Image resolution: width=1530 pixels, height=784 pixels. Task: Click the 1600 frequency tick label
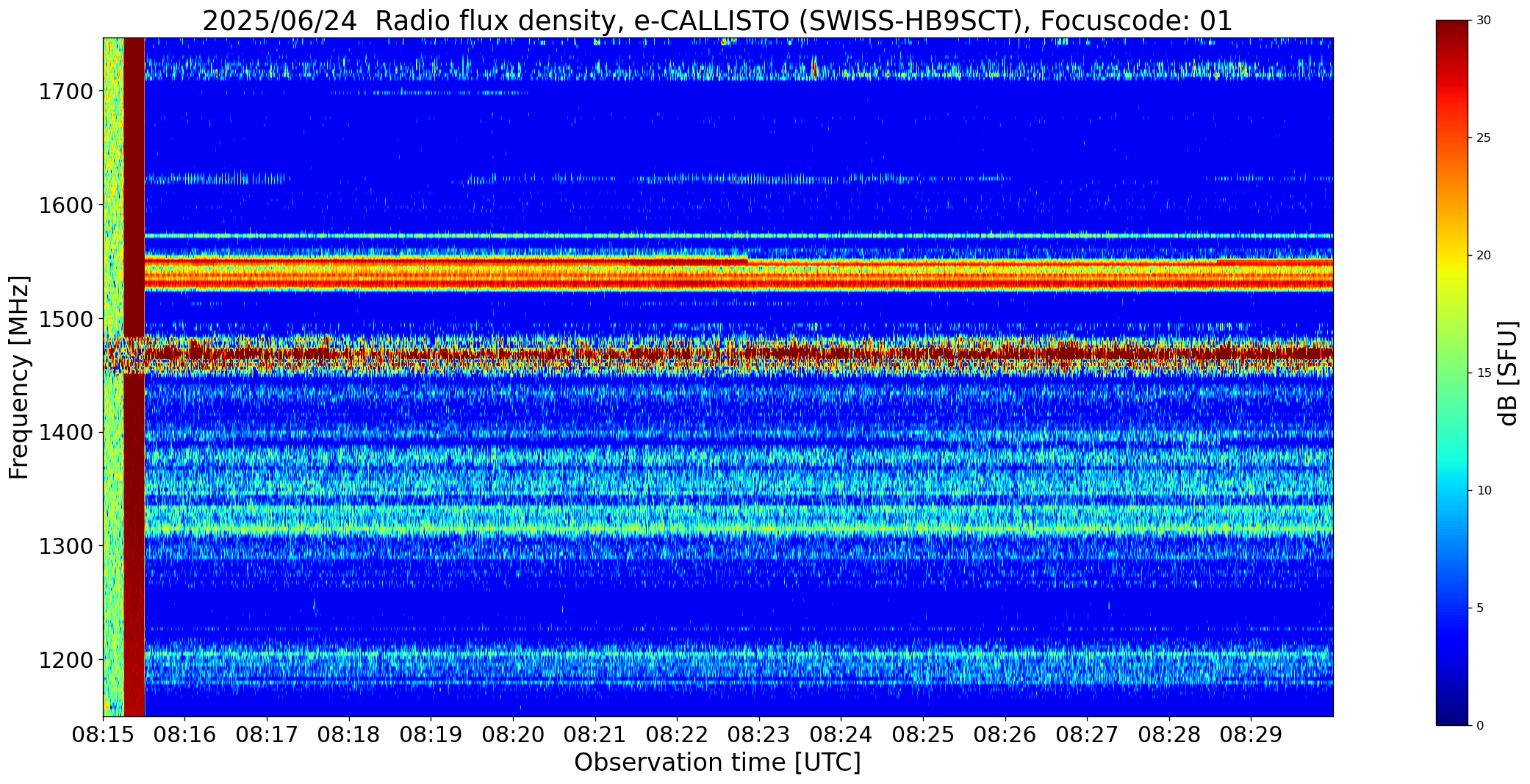[x=65, y=205]
